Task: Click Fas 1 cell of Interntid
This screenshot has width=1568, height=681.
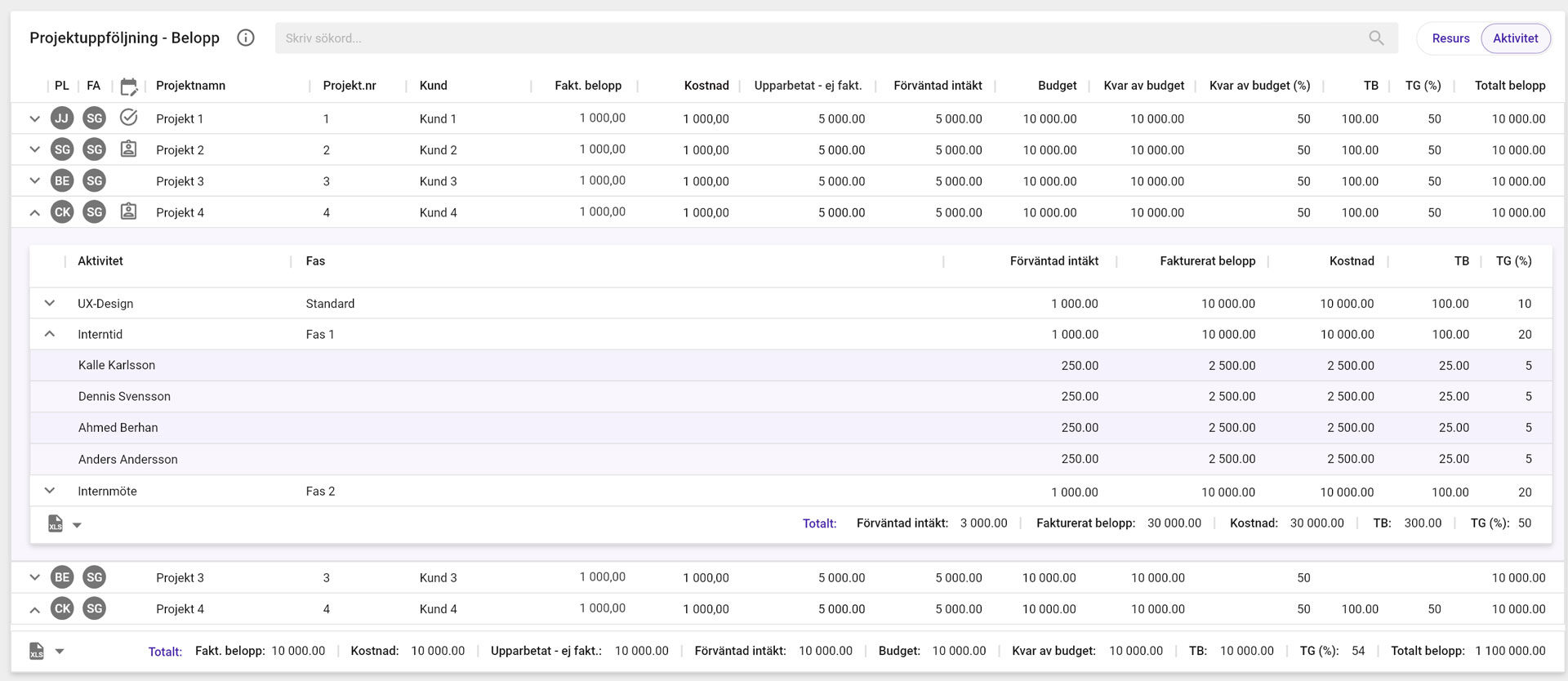Action: tap(320, 335)
